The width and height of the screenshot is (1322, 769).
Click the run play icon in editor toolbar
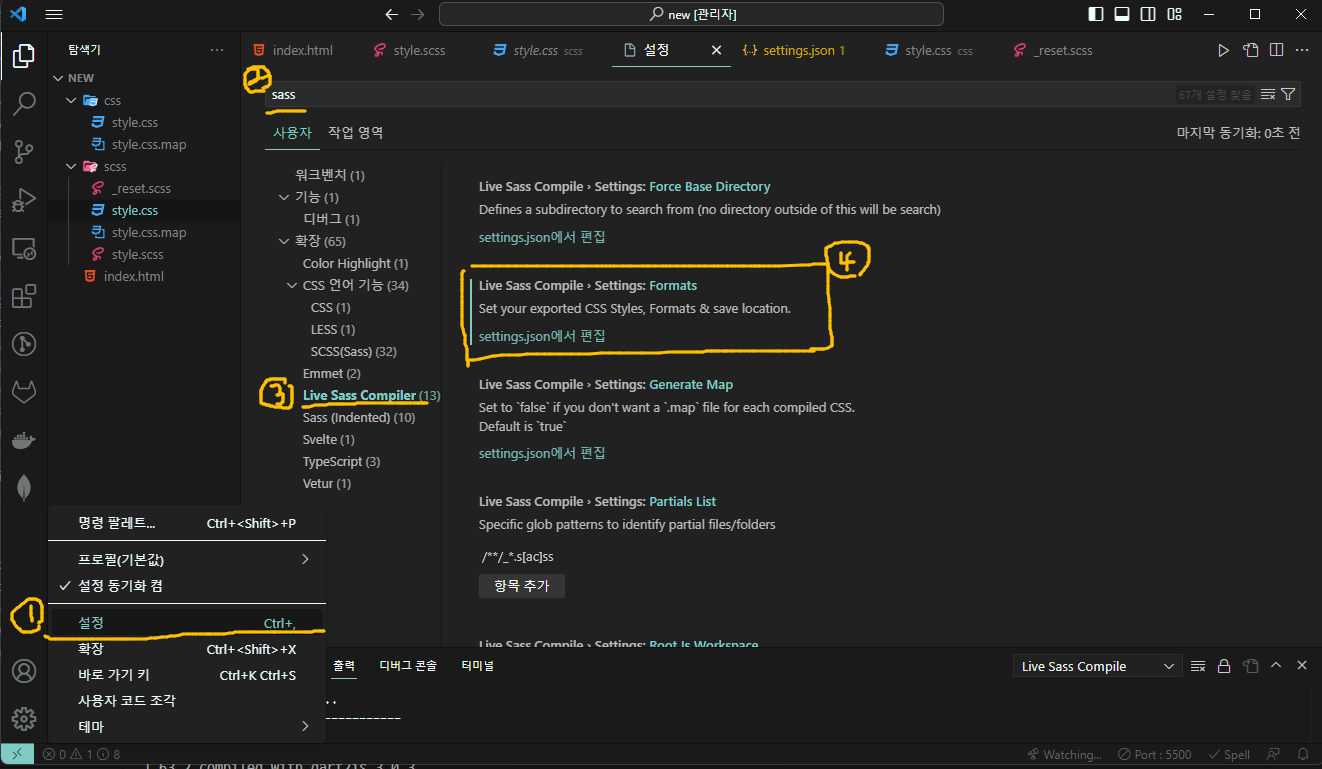pos(1223,50)
